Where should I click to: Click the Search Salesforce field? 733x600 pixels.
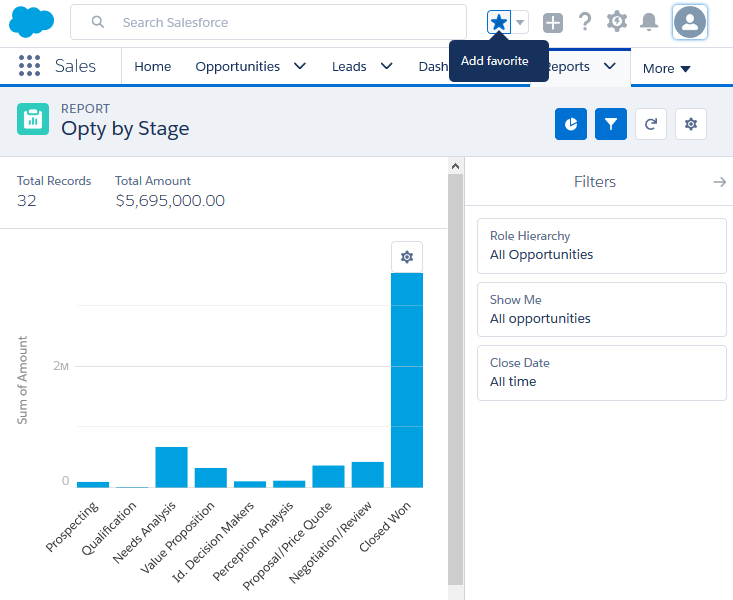pos(280,22)
